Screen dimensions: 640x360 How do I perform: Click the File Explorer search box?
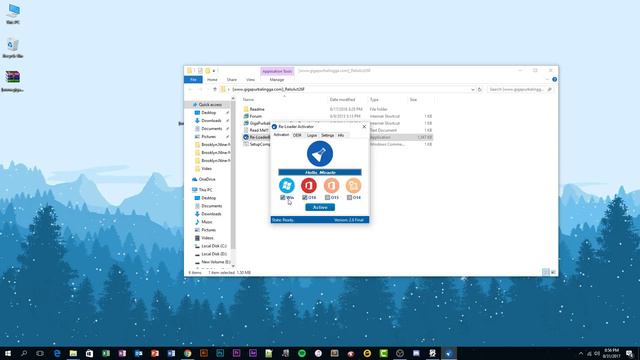tap(520, 89)
